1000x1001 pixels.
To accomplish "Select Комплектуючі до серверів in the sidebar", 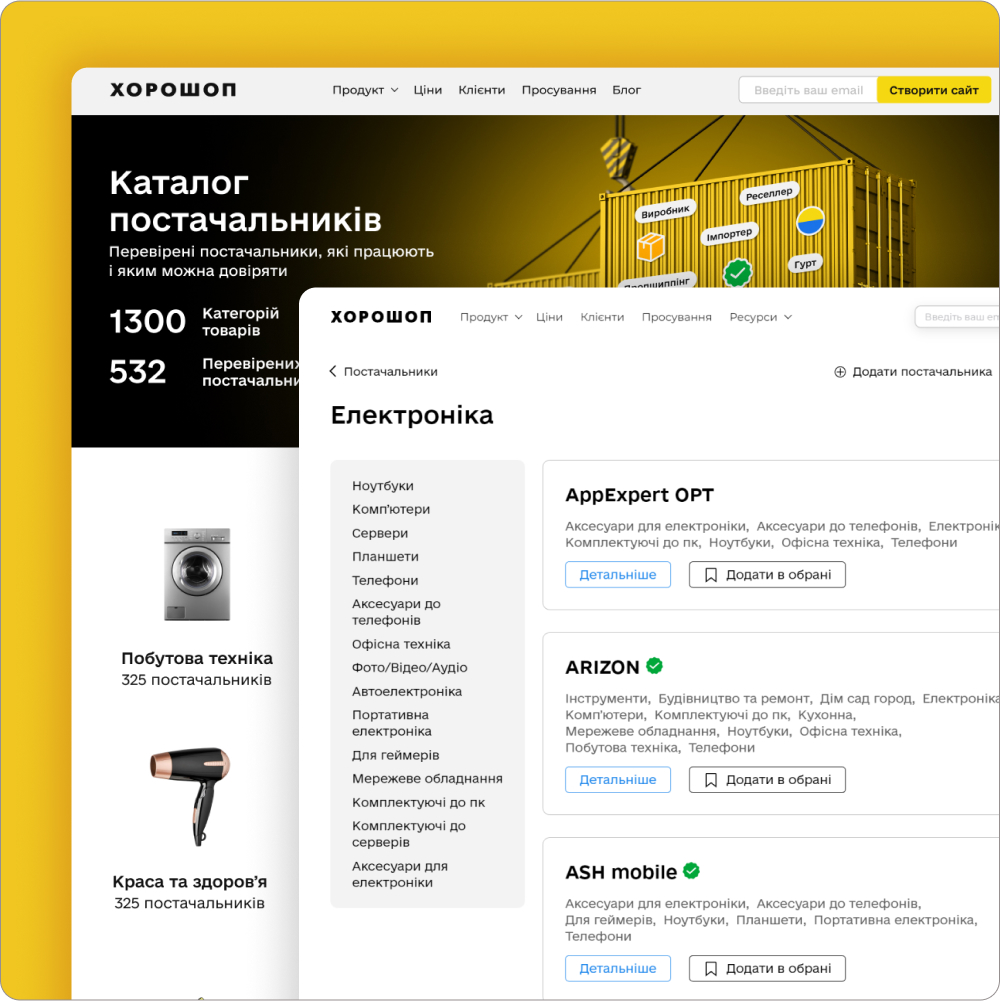I will [409, 834].
